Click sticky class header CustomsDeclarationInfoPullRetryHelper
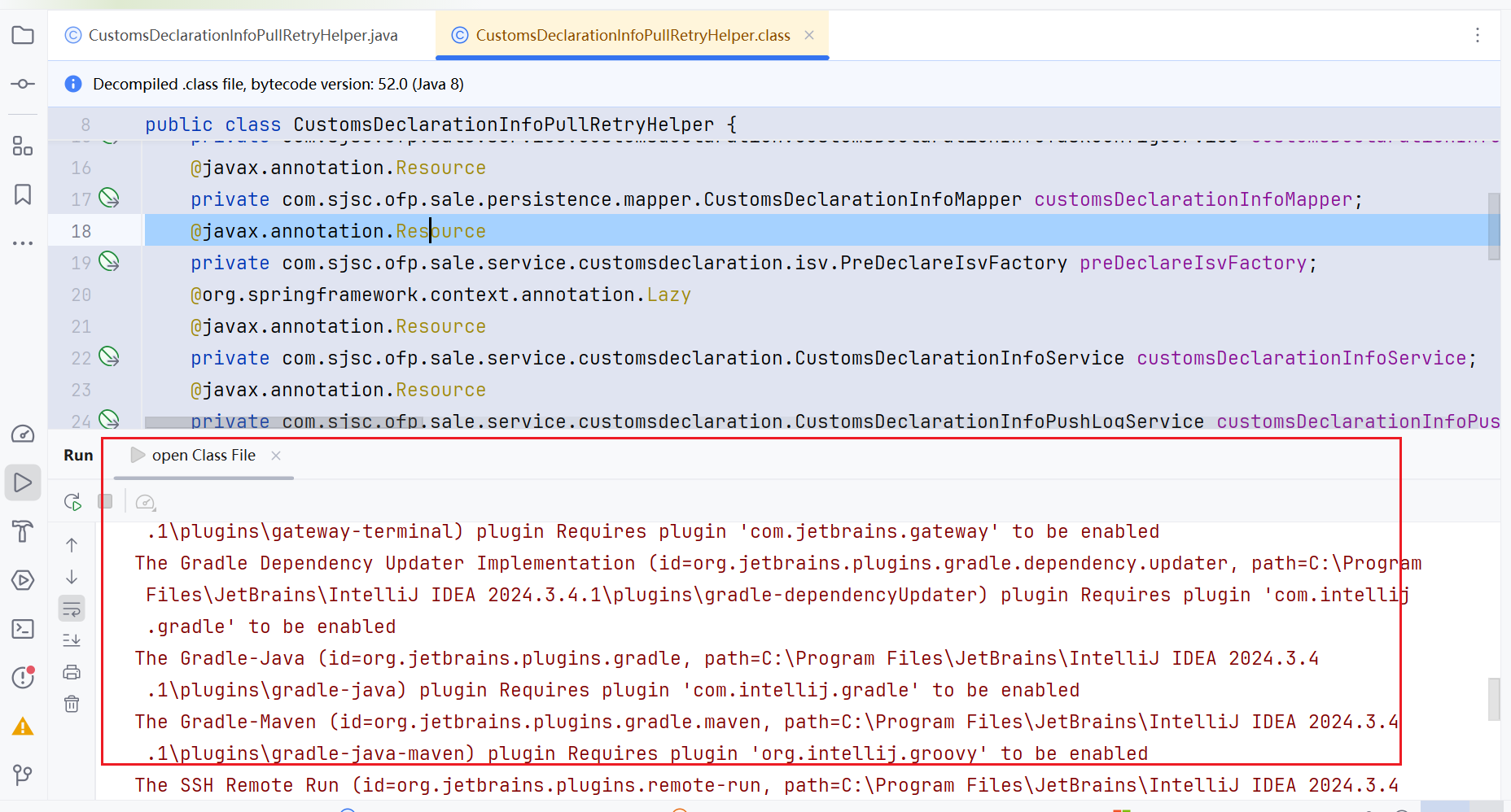This screenshot has width=1511, height=812. pos(503,124)
